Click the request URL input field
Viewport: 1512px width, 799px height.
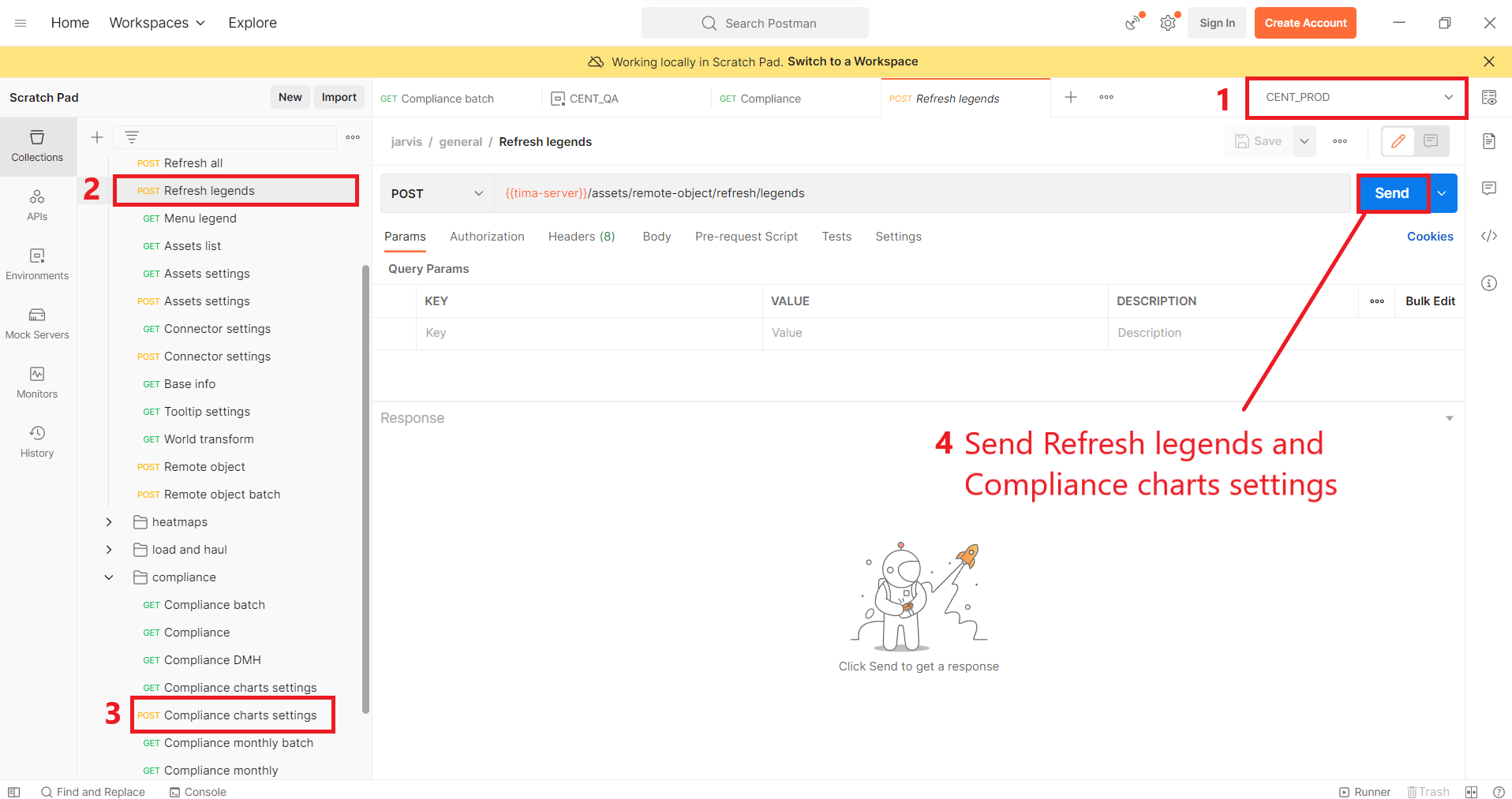(922, 193)
